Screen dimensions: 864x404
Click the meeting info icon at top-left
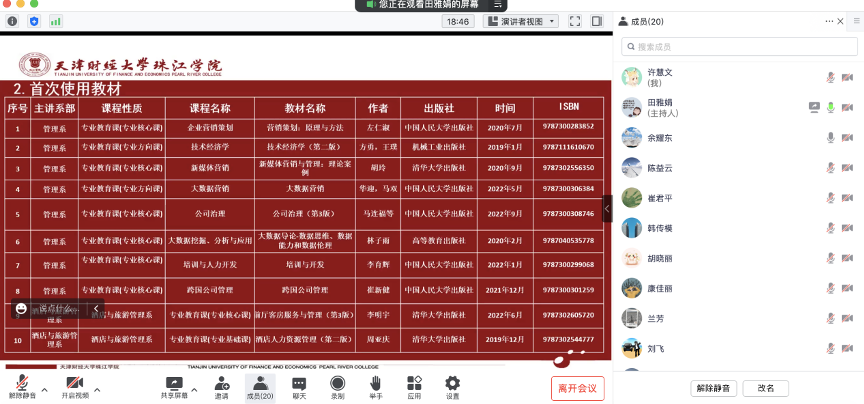point(13,20)
